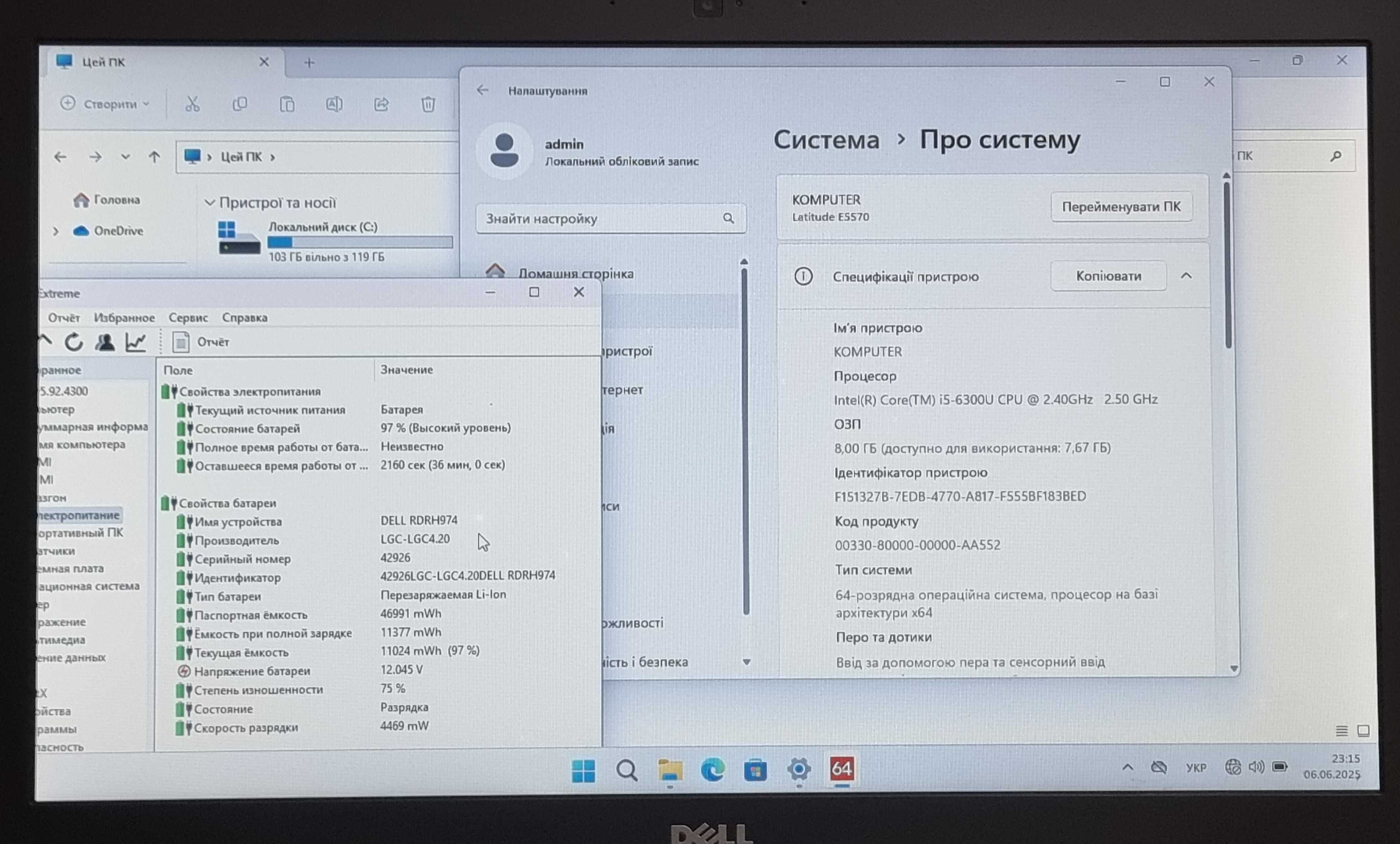Viewport: 1400px width, 844px height.
Task: Open the AIDA64 graph chart icon
Action: 136,341
